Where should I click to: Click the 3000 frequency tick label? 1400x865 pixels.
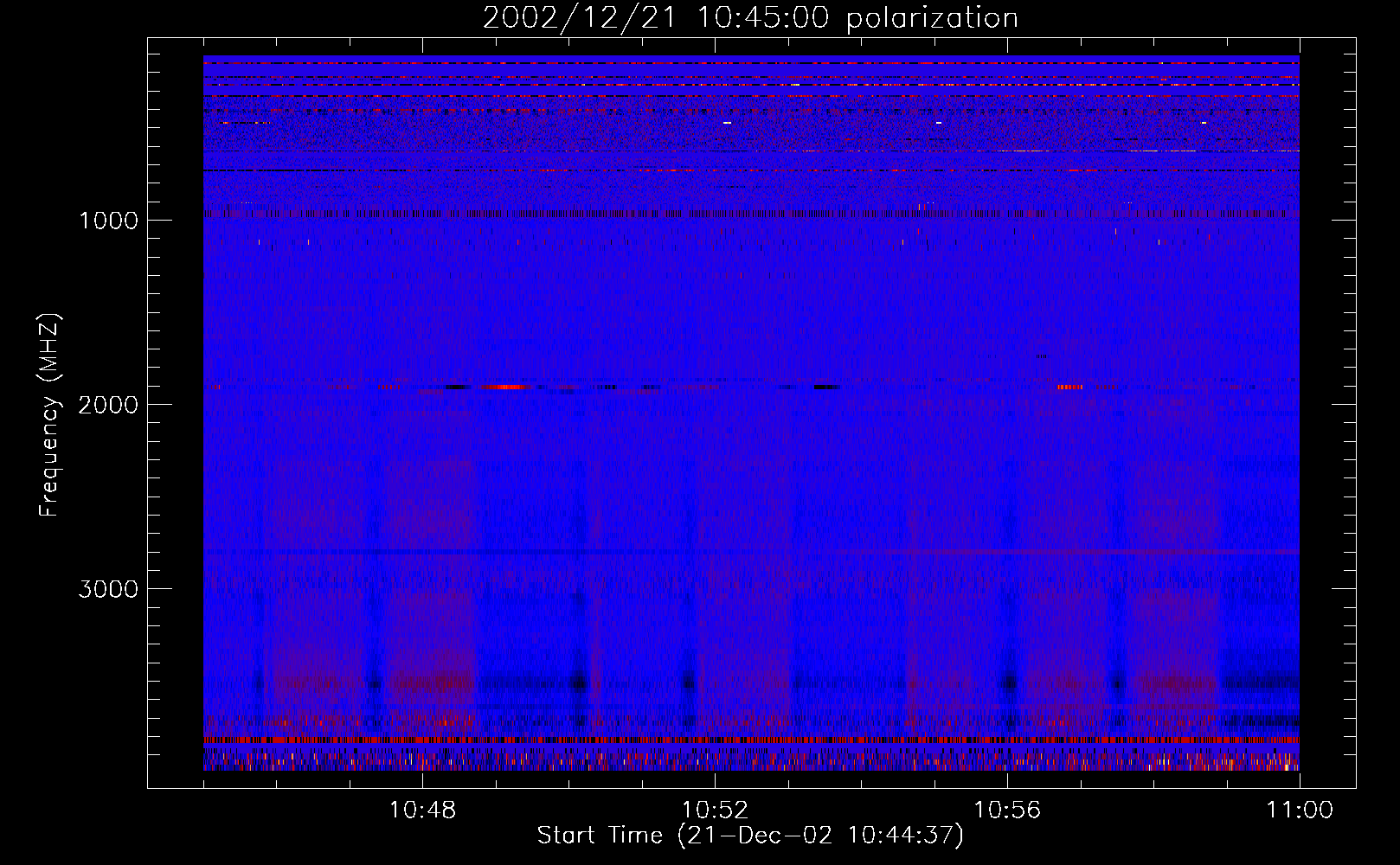(x=108, y=589)
